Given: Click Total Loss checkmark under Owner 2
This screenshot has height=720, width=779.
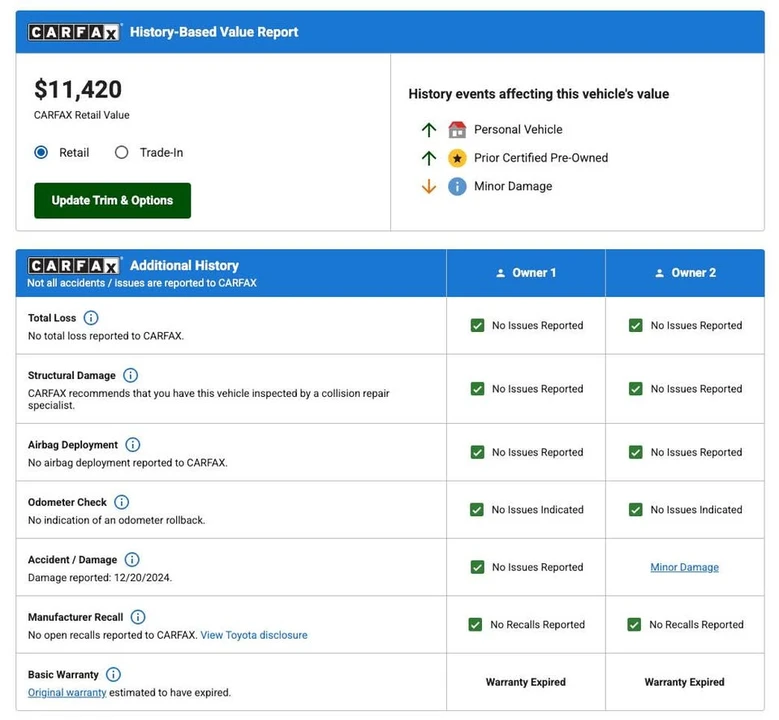Looking at the screenshot, I should coord(636,325).
